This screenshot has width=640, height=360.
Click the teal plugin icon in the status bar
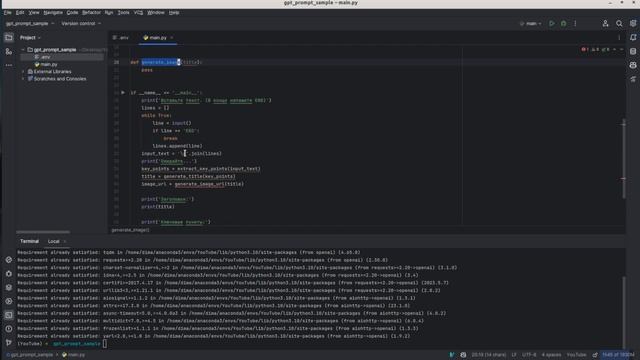[x=452, y=355]
